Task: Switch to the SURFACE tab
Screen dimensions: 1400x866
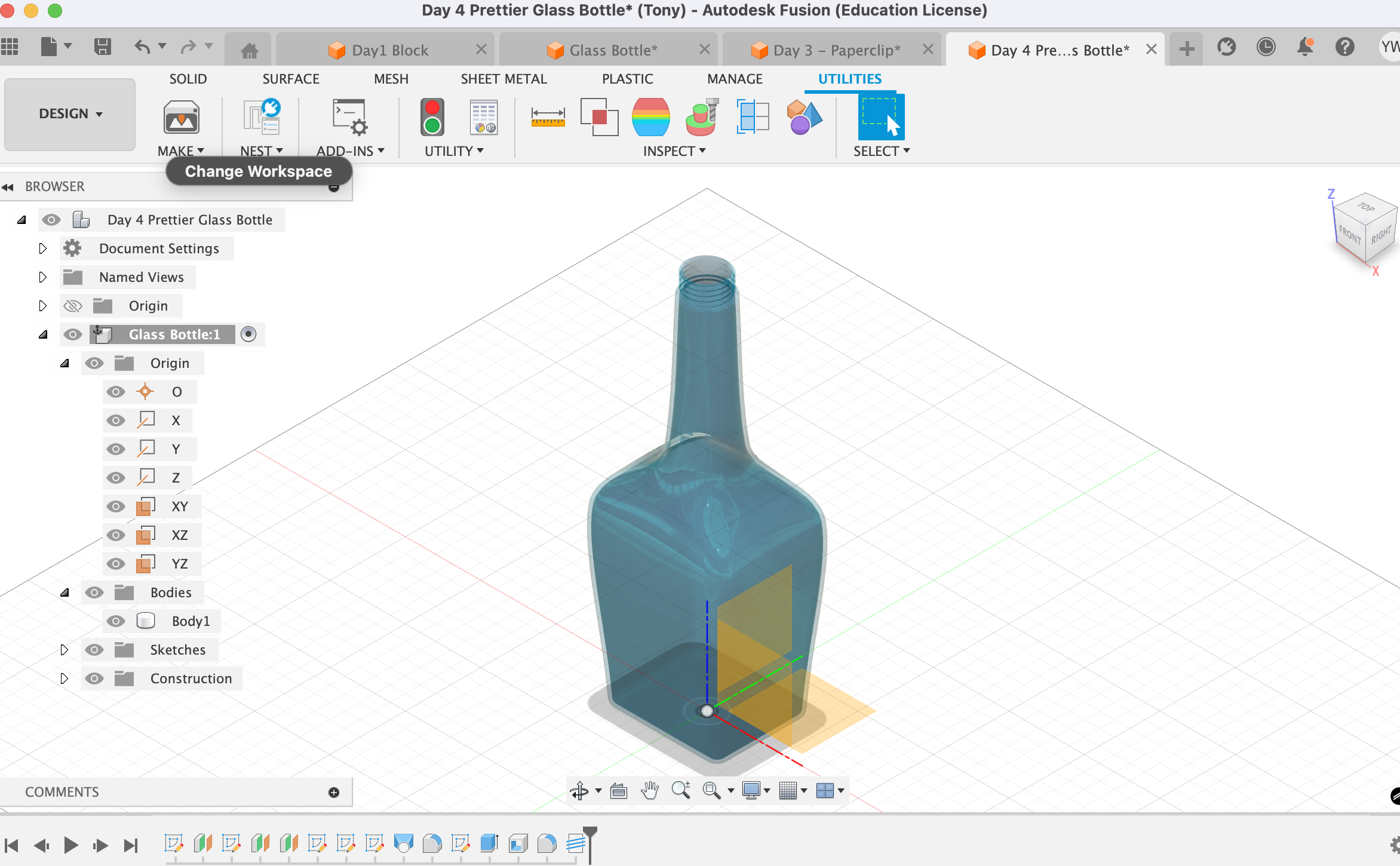Action: (x=291, y=79)
